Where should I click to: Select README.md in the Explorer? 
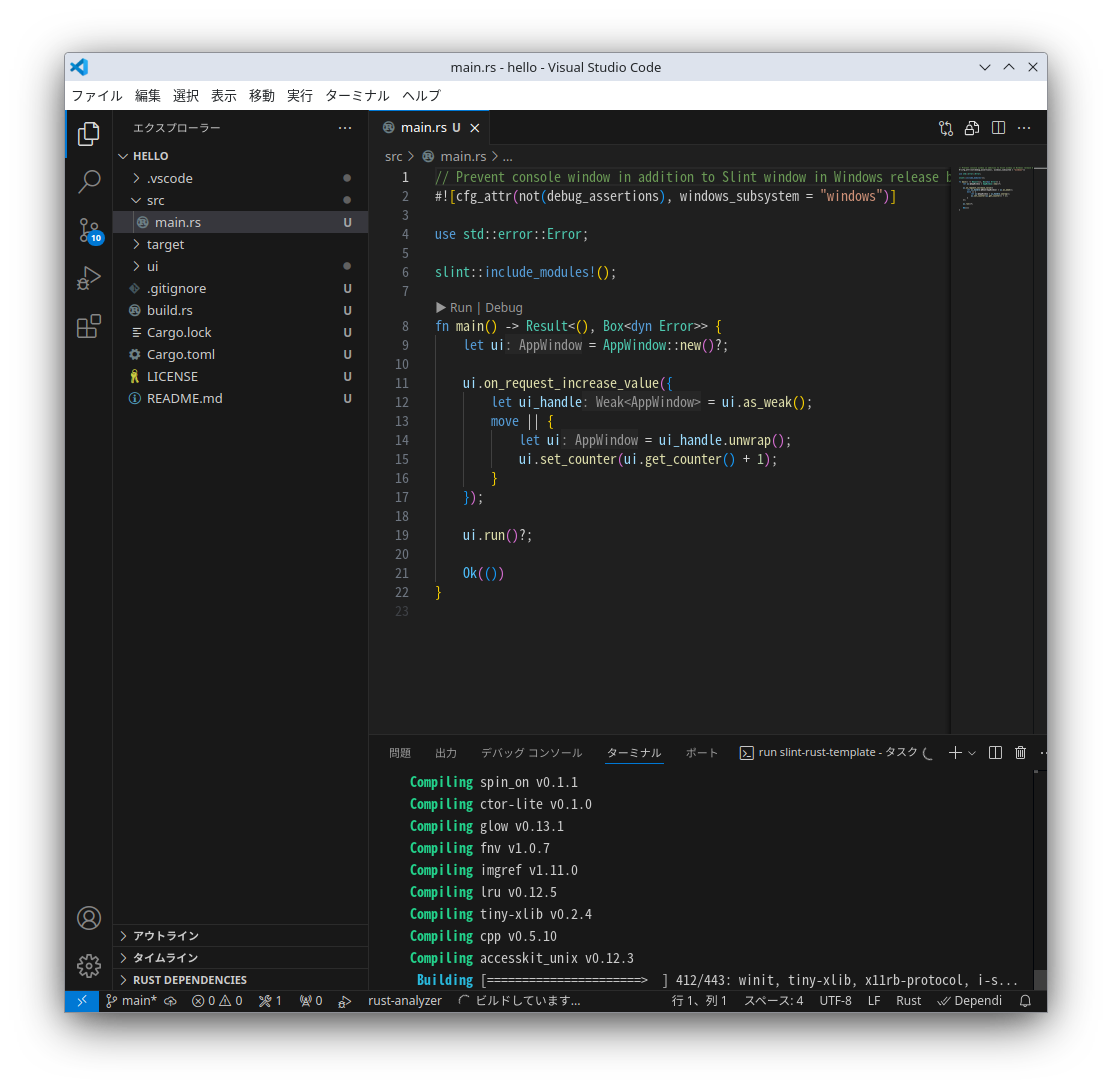[x=185, y=398]
